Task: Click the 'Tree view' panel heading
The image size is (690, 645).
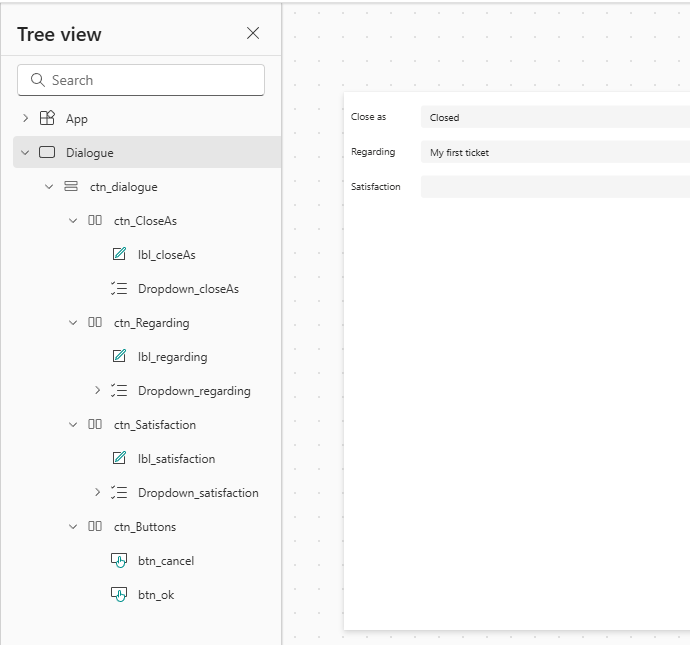Action: 59,34
